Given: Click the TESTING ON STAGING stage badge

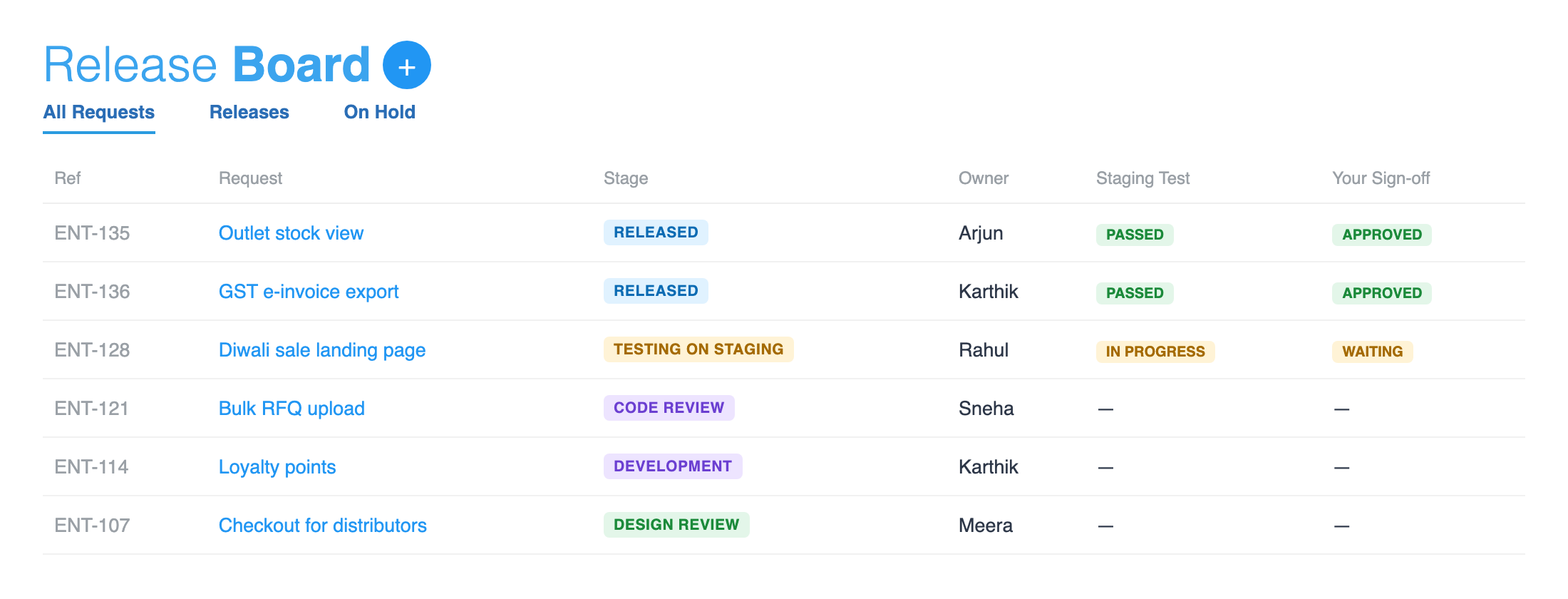Looking at the screenshot, I should (x=698, y=349).
